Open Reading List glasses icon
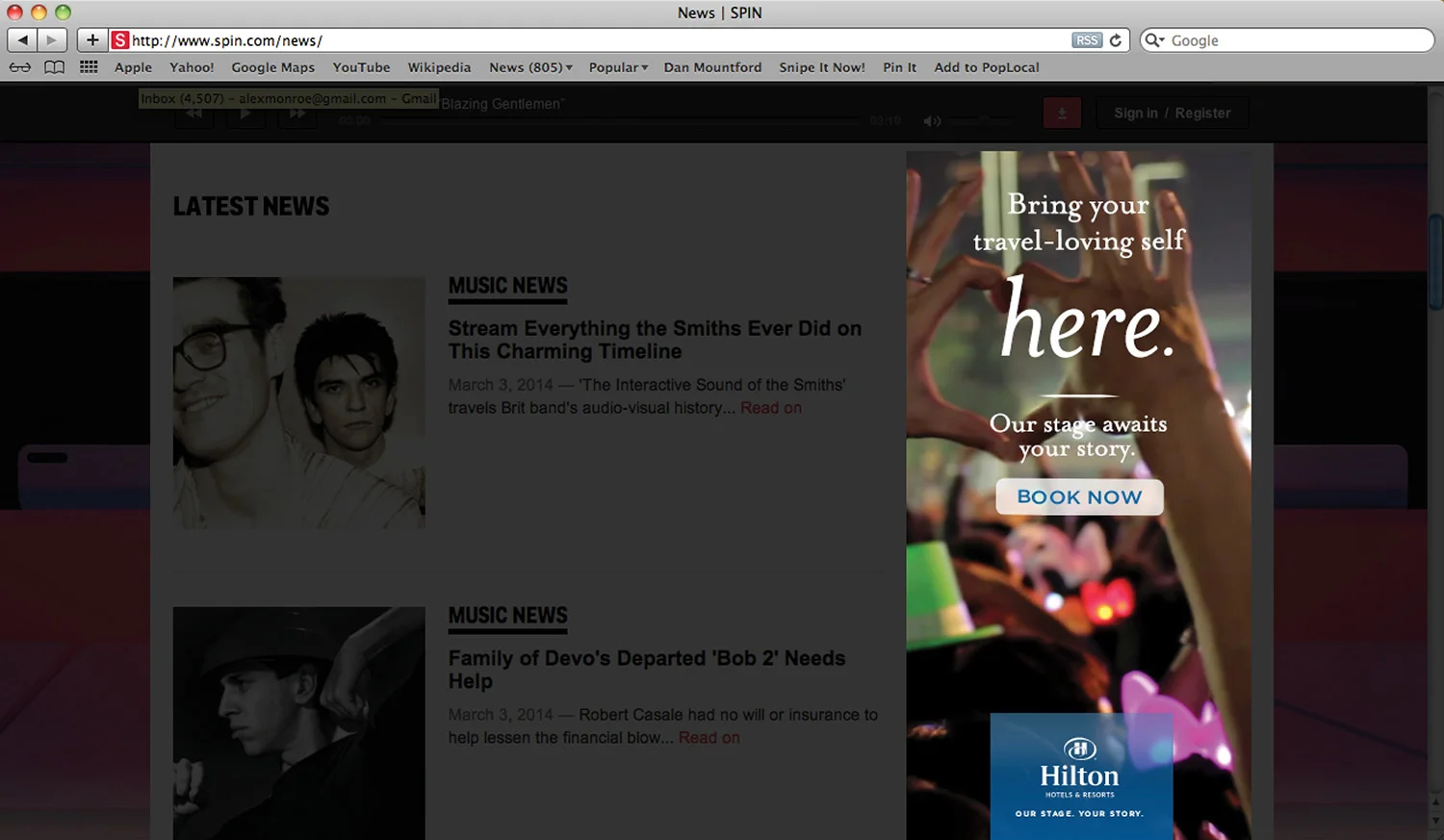1444x840 pixels. [20, 67]
